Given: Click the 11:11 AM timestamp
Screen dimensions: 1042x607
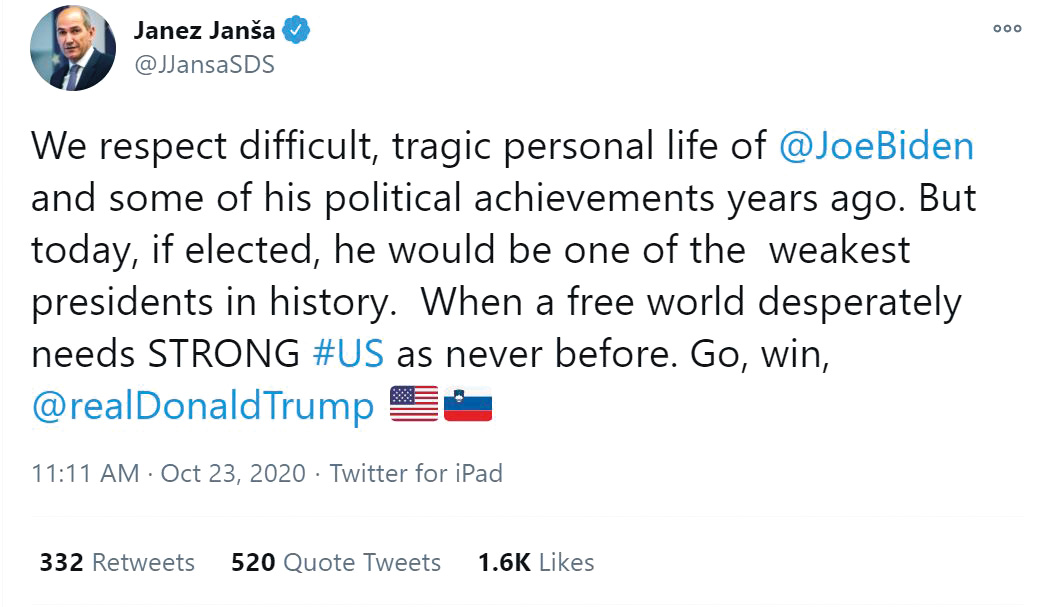Looking at the screenshot, I should pyautogui.click(x=85, y=473).
